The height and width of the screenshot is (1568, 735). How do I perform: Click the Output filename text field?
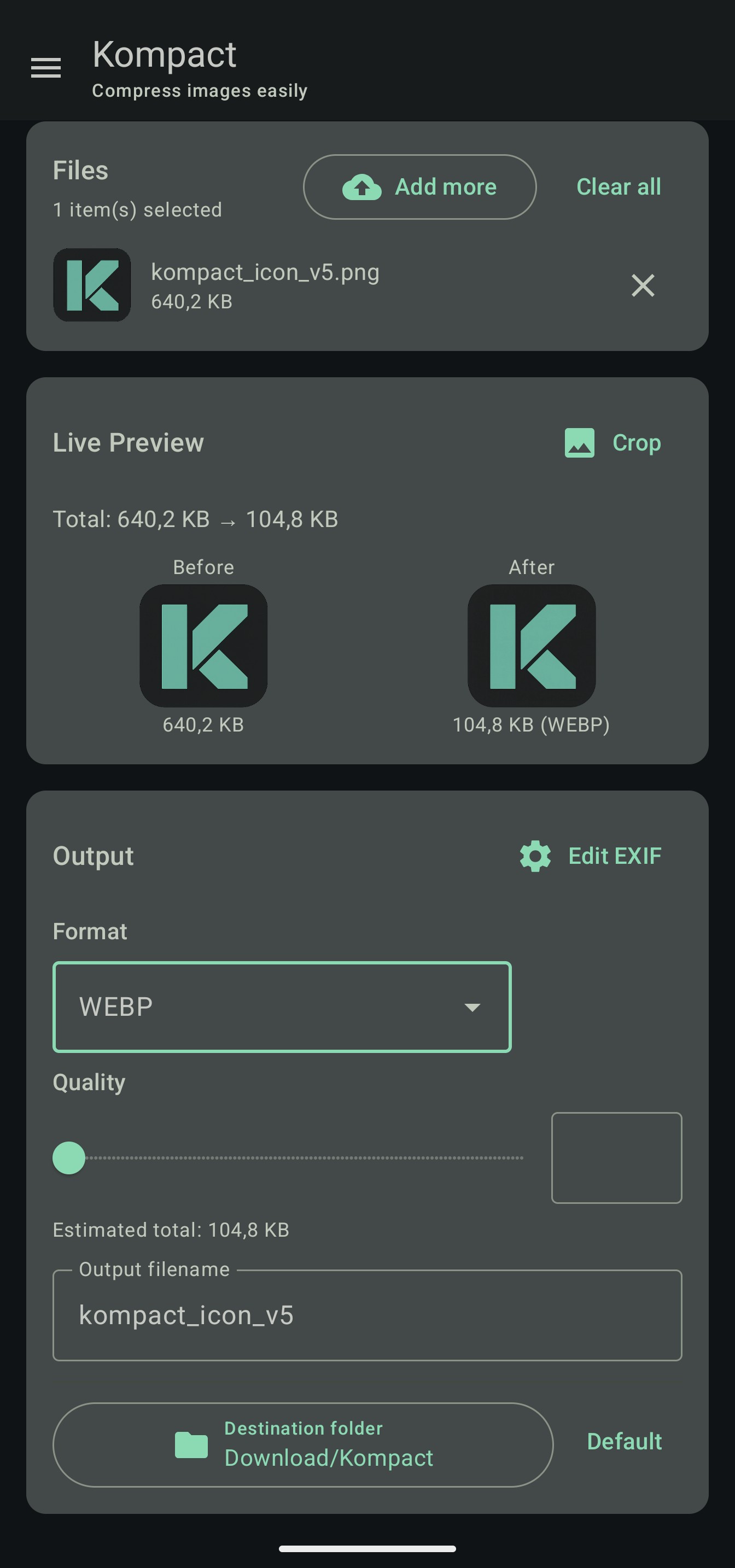point(367,1316)
